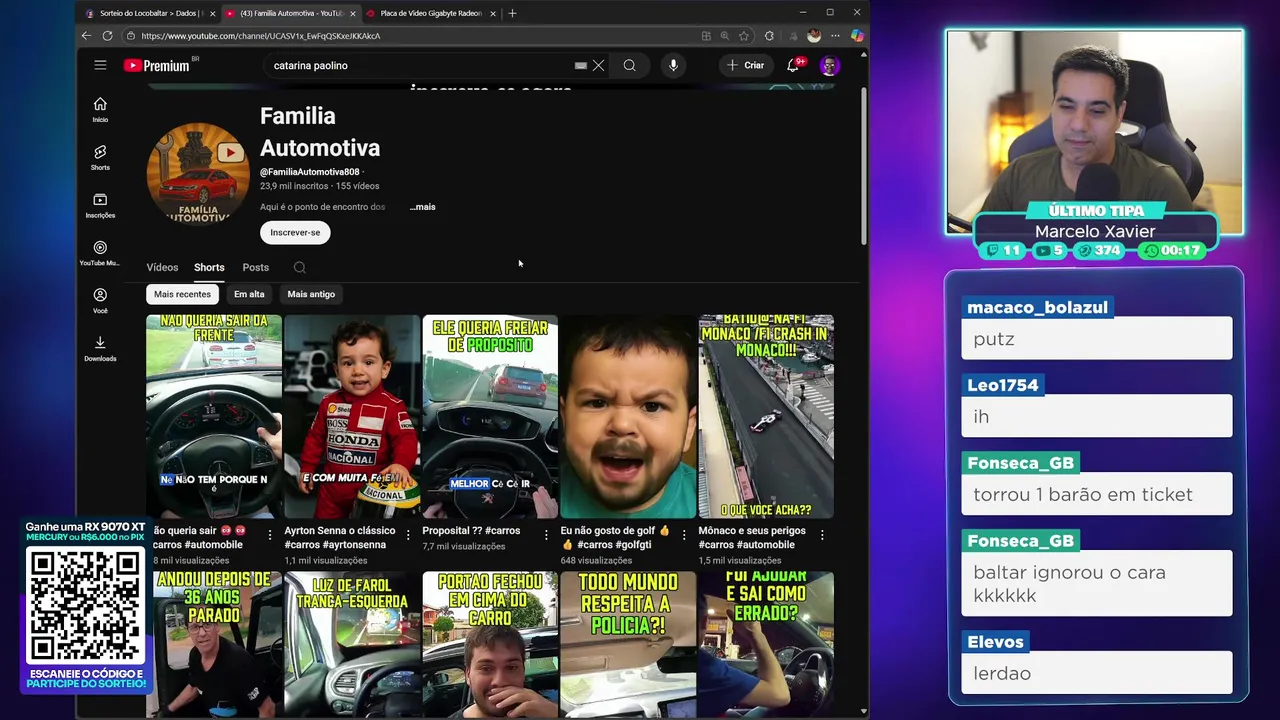Image resolution: width=1280 pixels, height=720 pixels.
Task: Reload the page with the refresh icon
Action: point(107,36)
